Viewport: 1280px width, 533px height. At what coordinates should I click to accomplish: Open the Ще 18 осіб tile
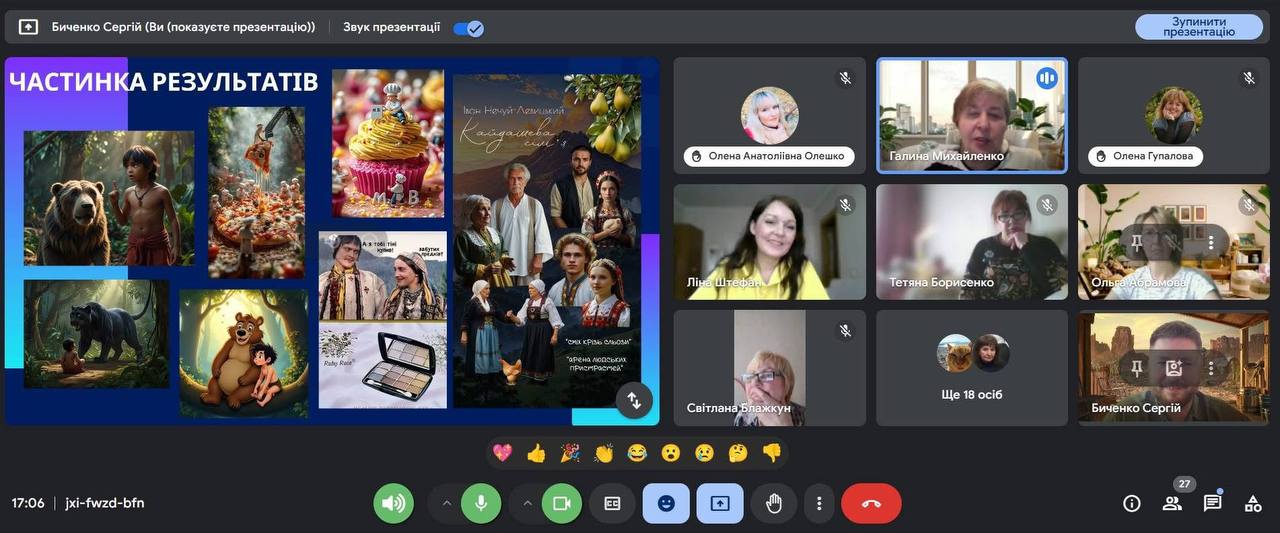click(972, 367)
